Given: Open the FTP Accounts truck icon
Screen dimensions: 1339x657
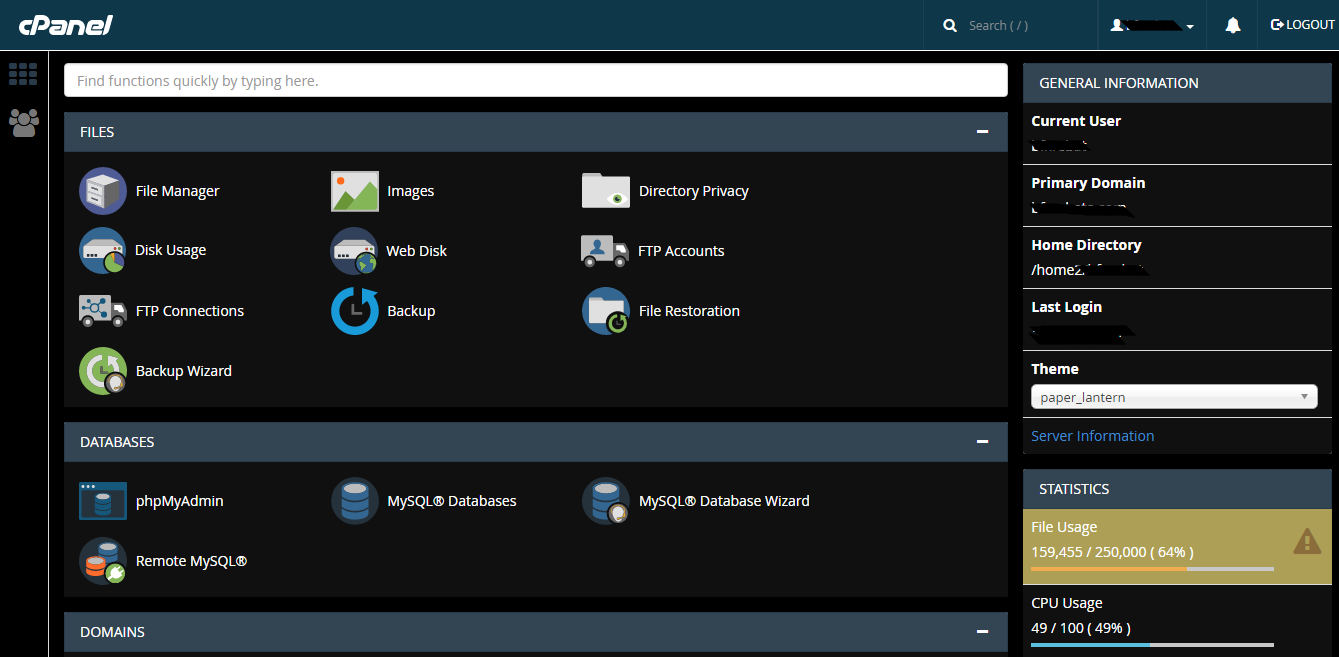Looking at the screenshot, I should pos(604,251).
